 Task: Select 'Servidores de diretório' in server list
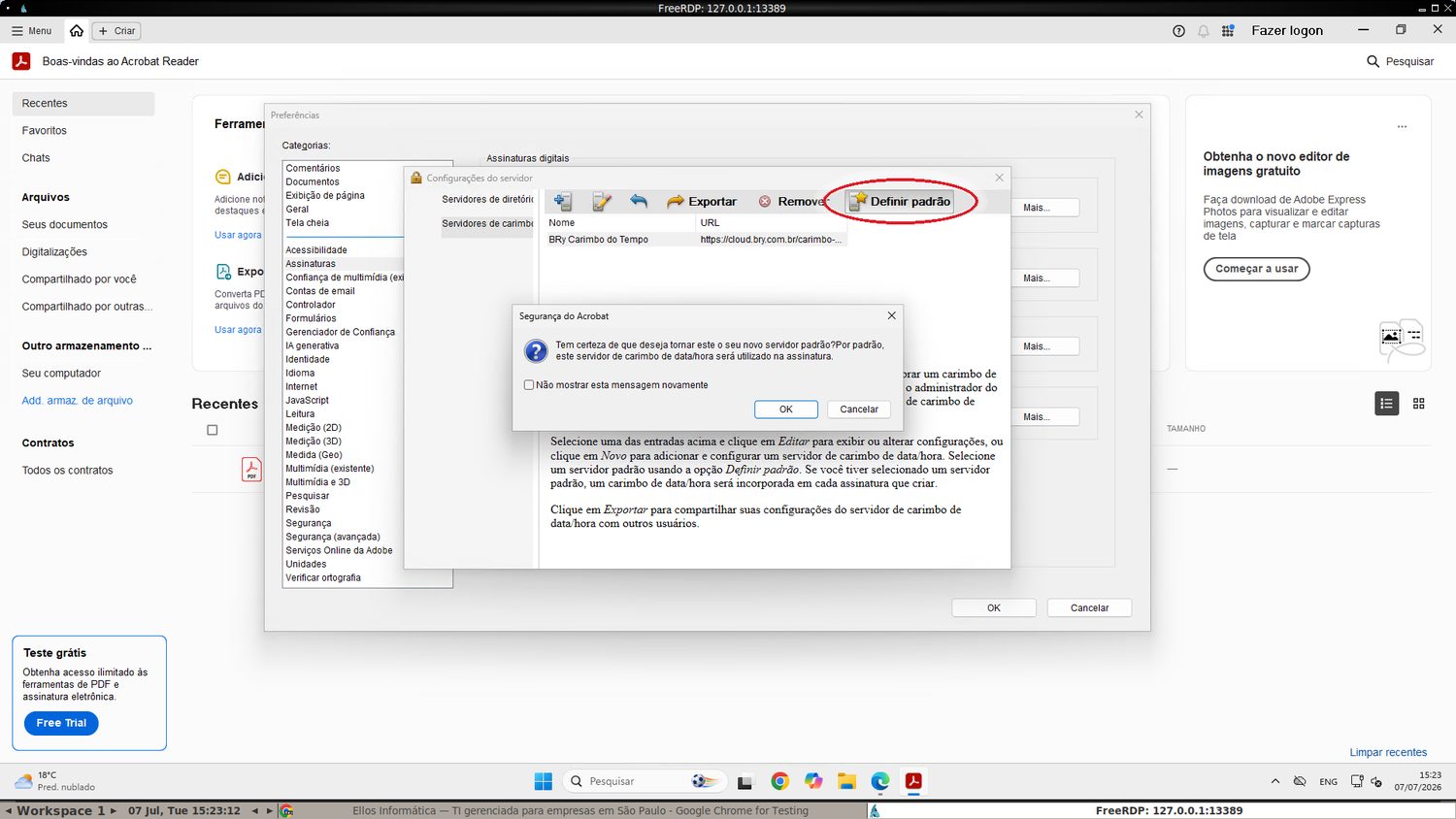tap(487, 199)
